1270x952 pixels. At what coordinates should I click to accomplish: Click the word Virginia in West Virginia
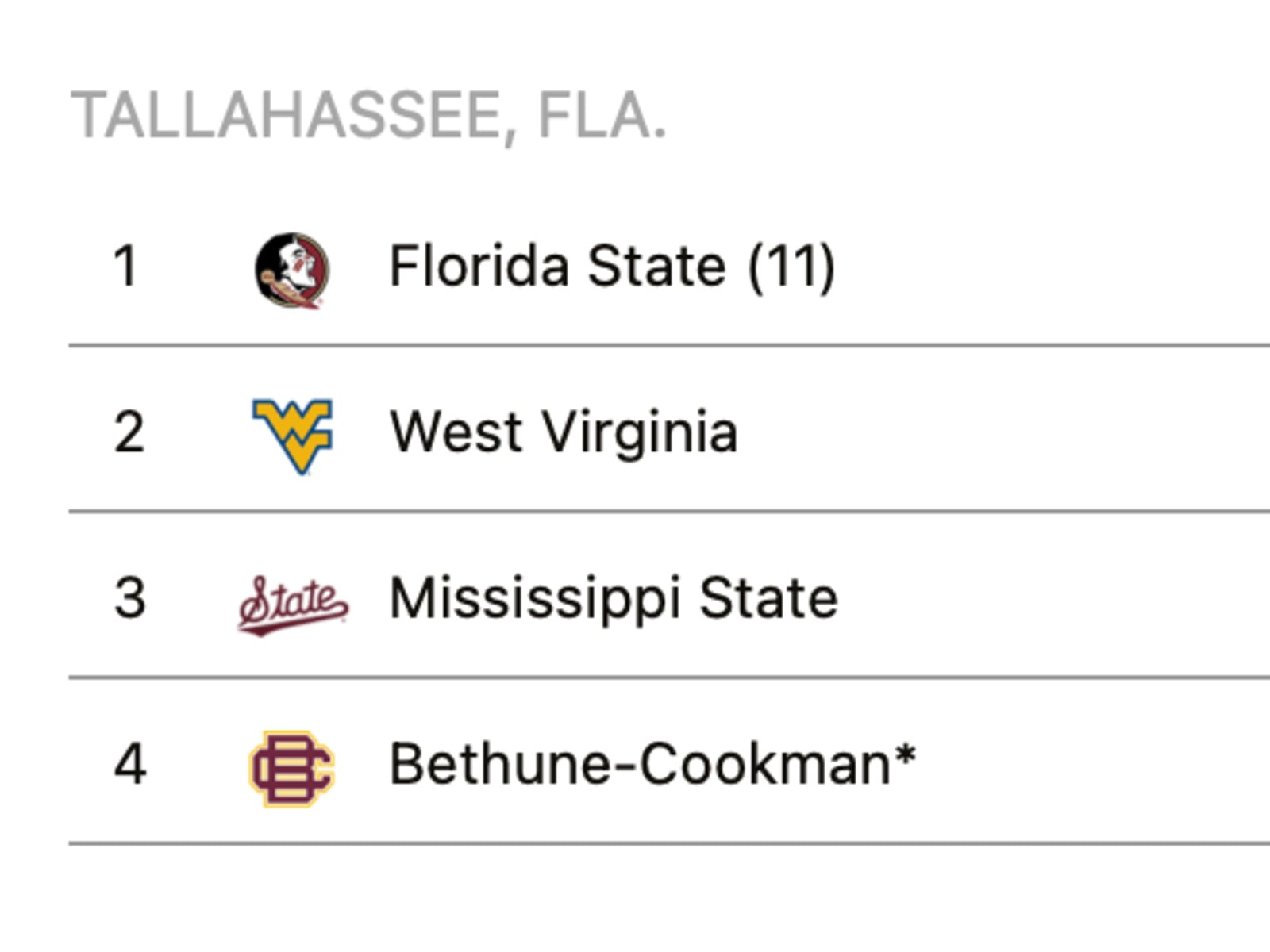tap(641, 433)
